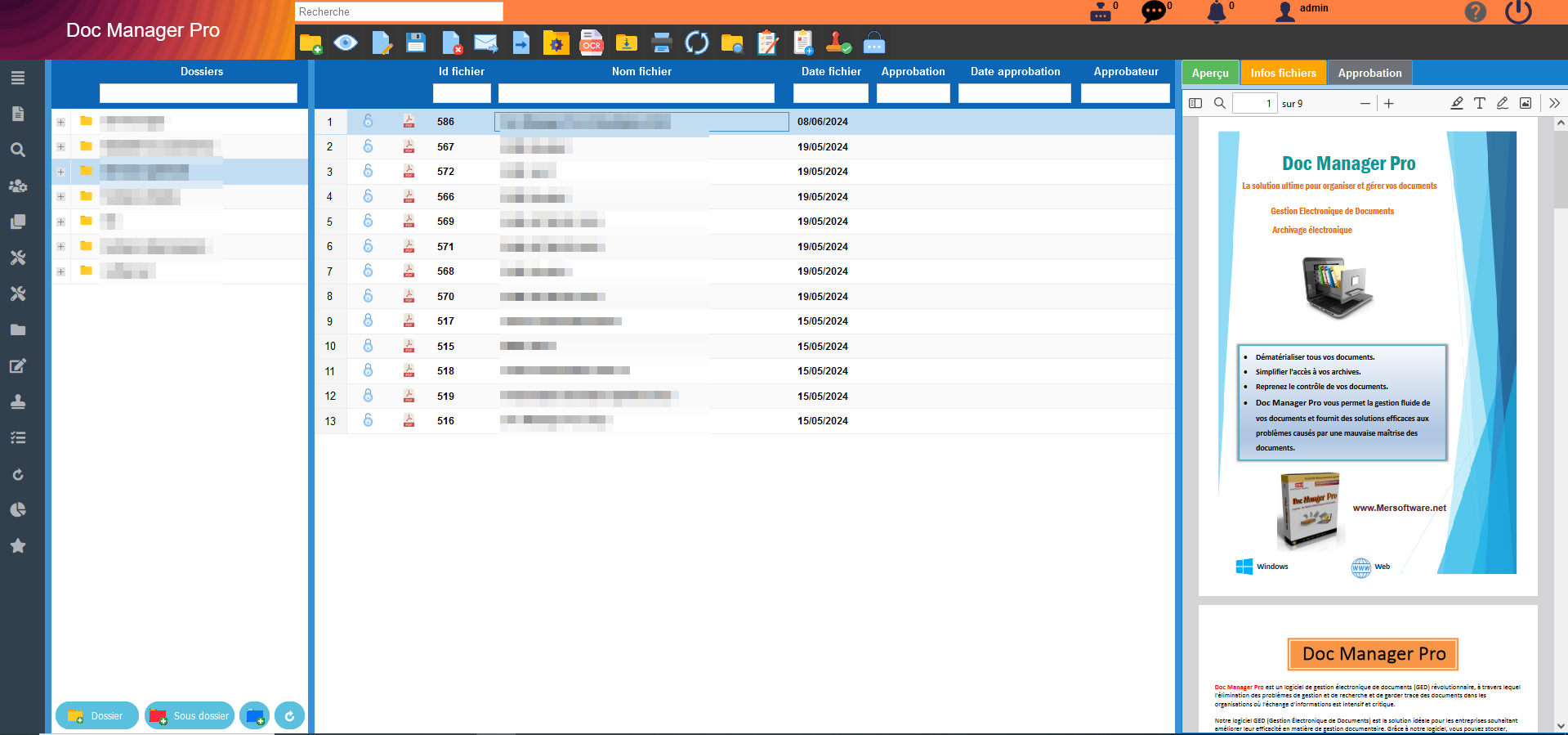Click the OCR toolbar icon

coord(592,43)
